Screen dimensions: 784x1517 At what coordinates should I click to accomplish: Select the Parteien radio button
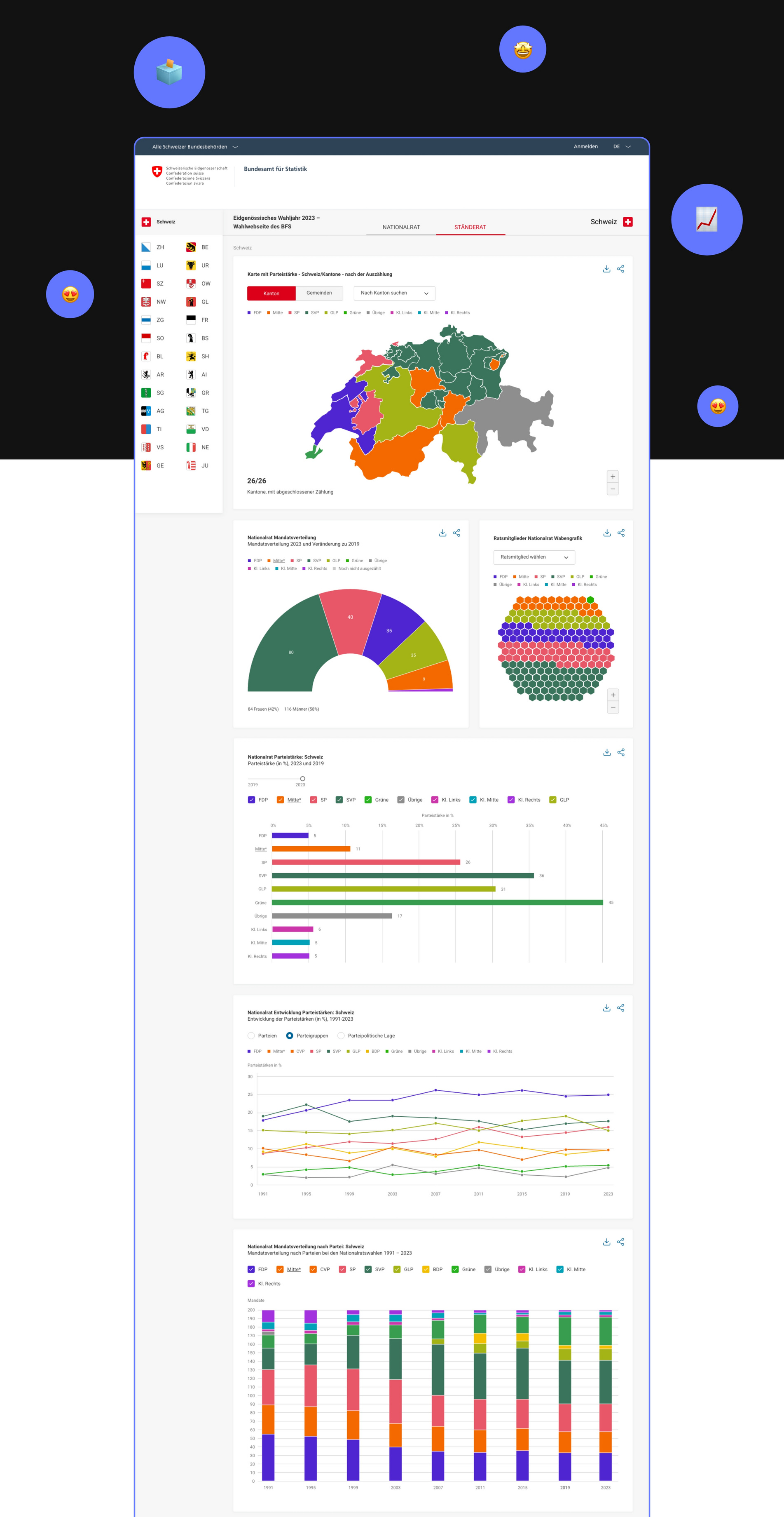pyautogui.click(x=251, y=1035)
